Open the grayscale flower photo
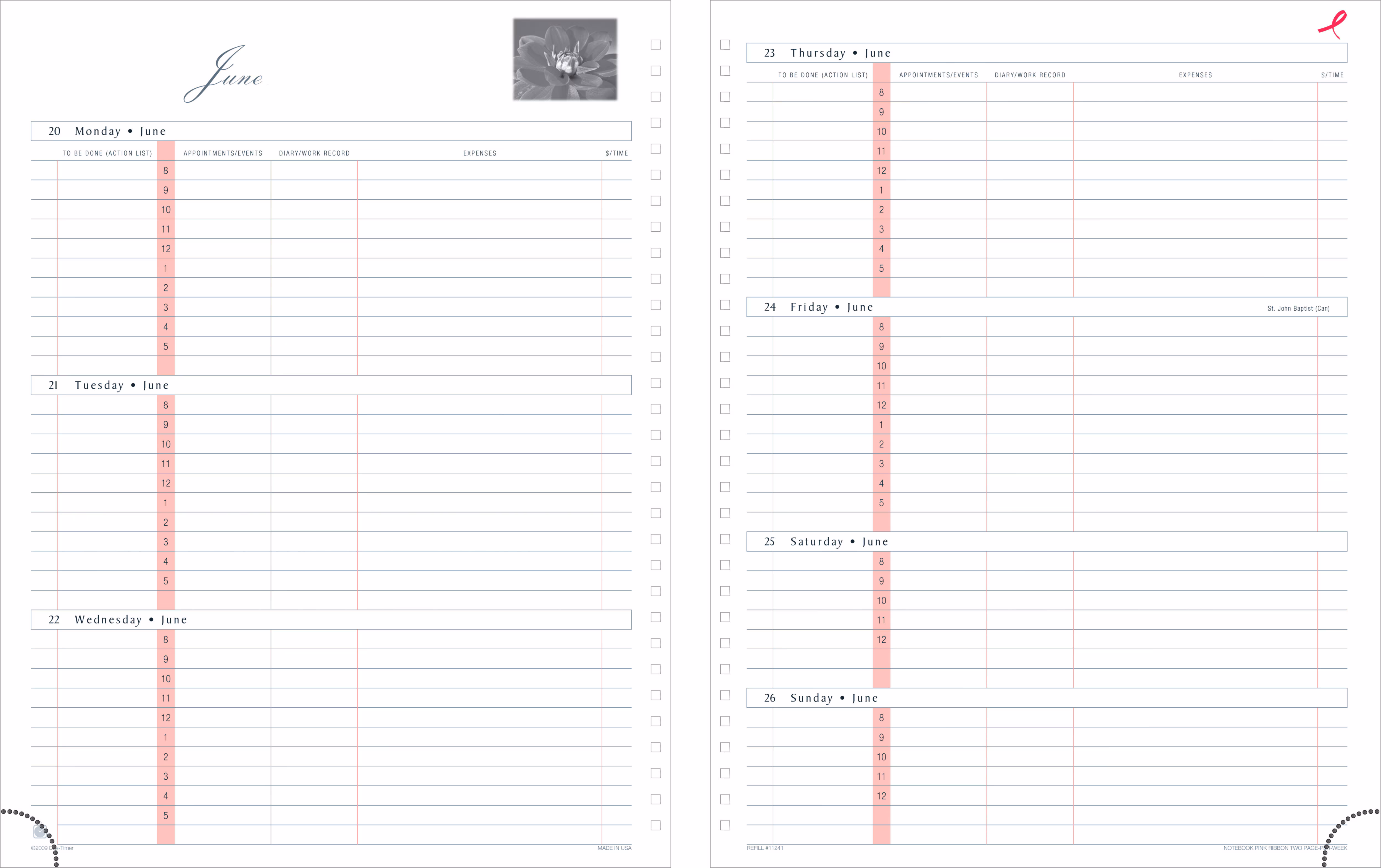Image resolution: width=1381 pixels, height=868 pixels. 565,60
